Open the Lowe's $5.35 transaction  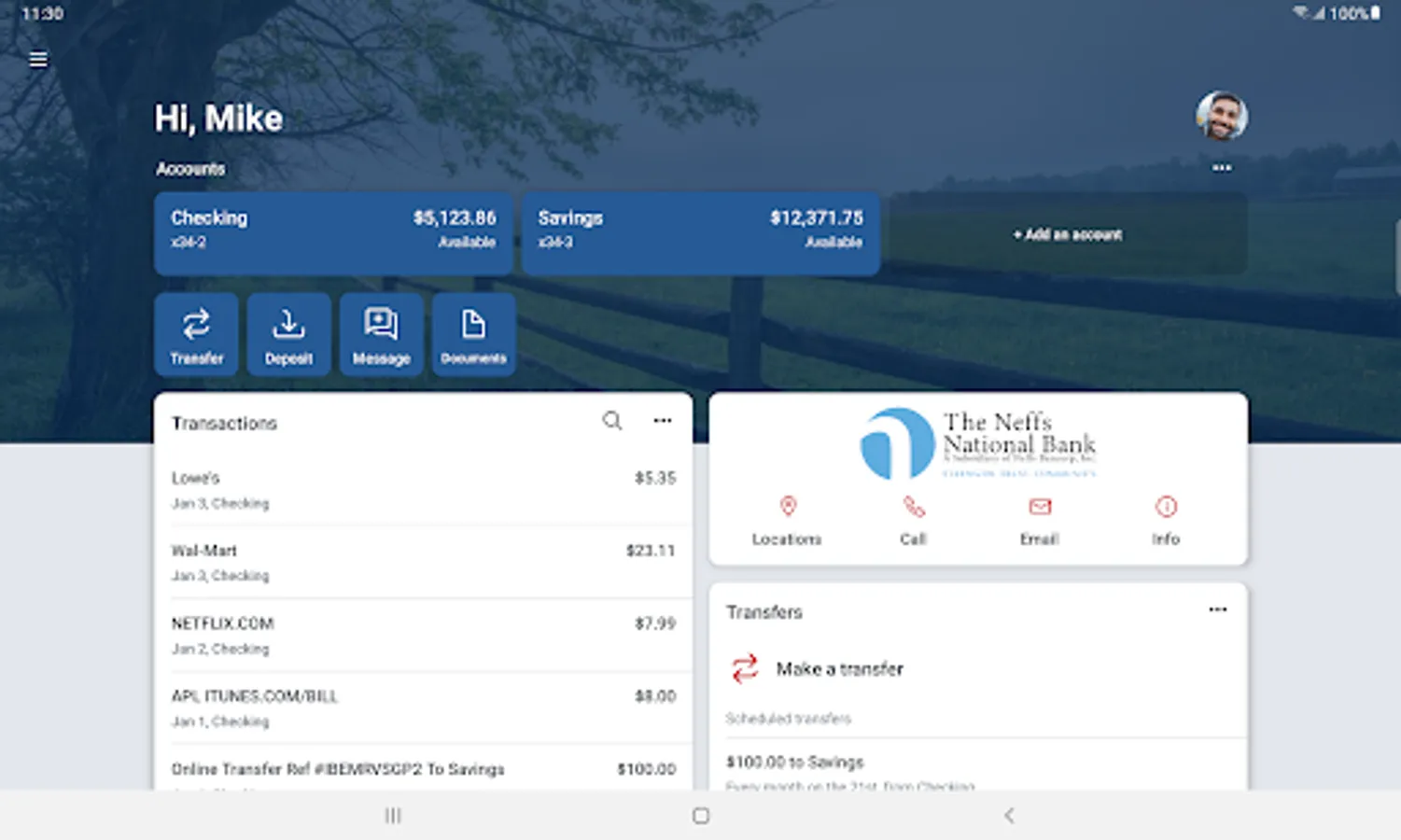click(x=423, y=489)
